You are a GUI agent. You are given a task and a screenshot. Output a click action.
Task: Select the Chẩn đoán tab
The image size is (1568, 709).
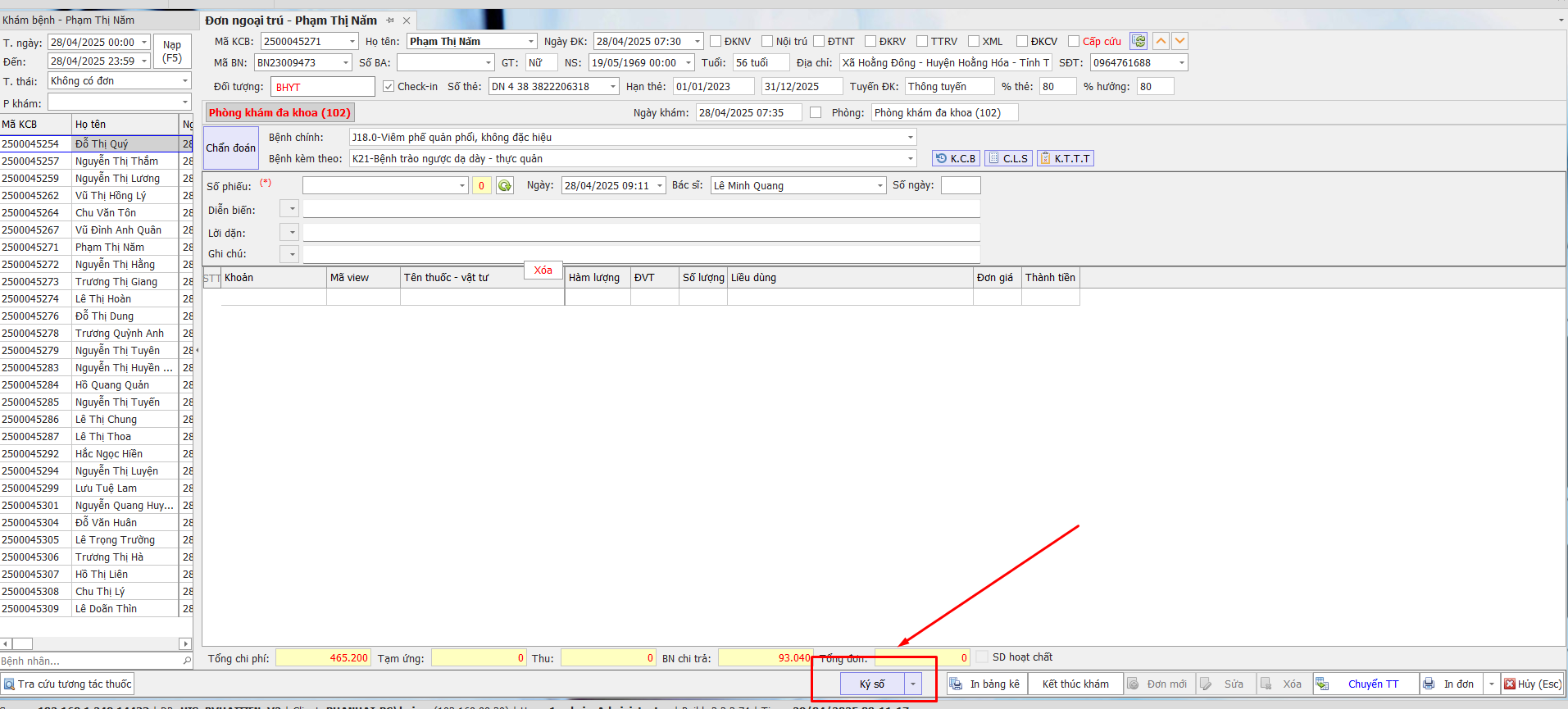230,148
